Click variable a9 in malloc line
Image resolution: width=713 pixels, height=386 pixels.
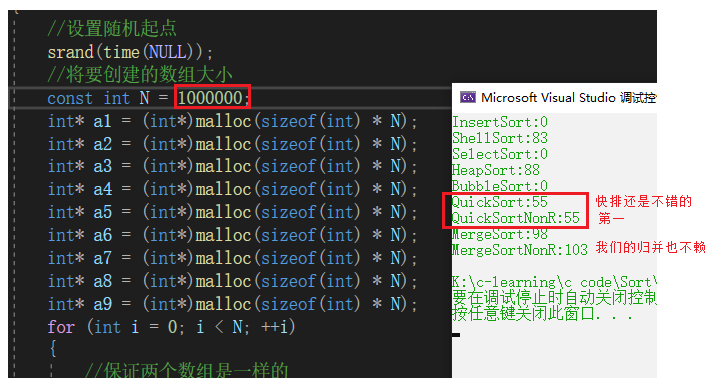pos(102,304)
